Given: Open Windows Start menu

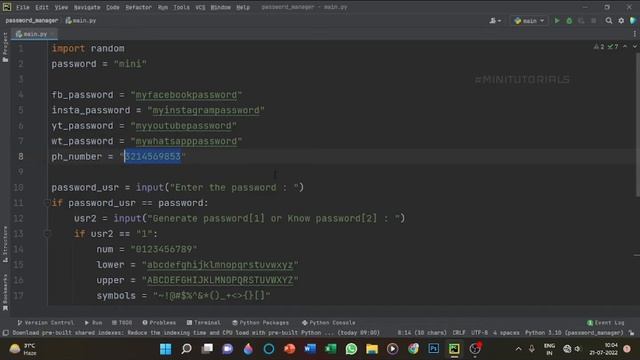Looking at the screenshot, I should click(166, 349).
